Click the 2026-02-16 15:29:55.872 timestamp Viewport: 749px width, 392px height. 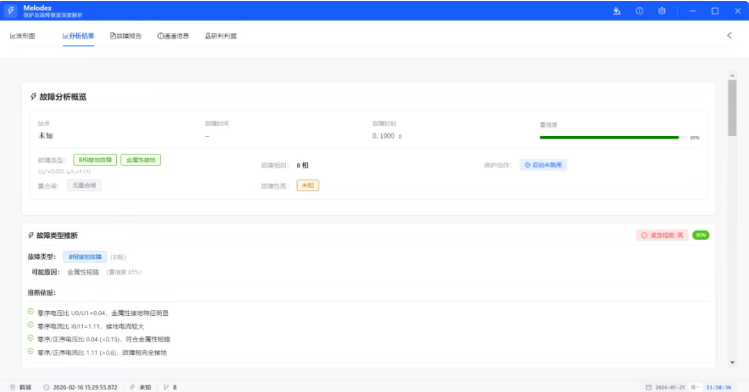click(x=85, y=387)
